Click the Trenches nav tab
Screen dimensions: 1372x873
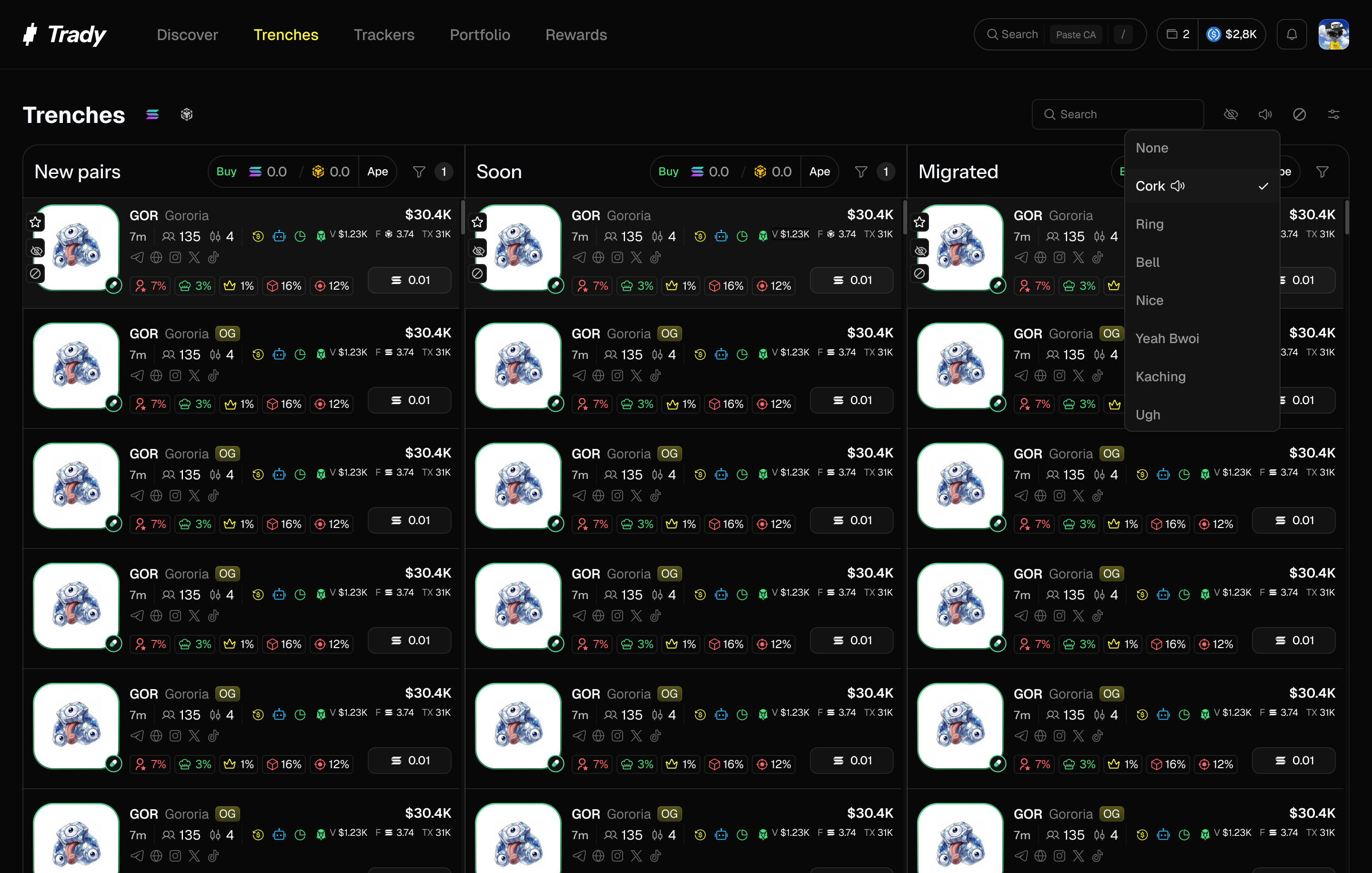(285, 35)
